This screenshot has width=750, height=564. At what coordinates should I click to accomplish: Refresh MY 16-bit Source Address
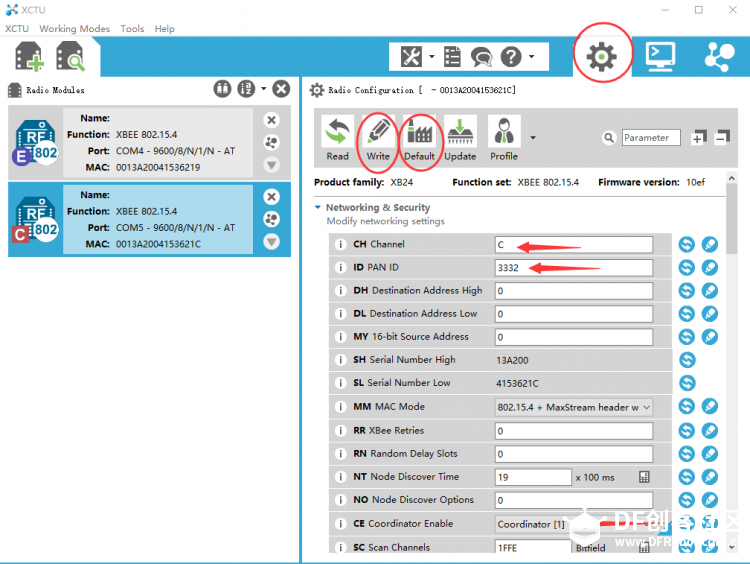coord(687,337)
